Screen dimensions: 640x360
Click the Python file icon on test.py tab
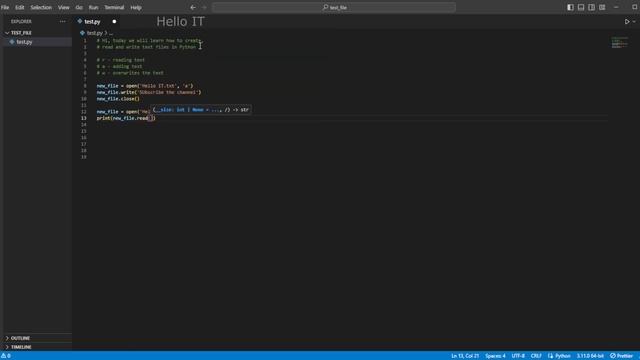tap(80, 21)
